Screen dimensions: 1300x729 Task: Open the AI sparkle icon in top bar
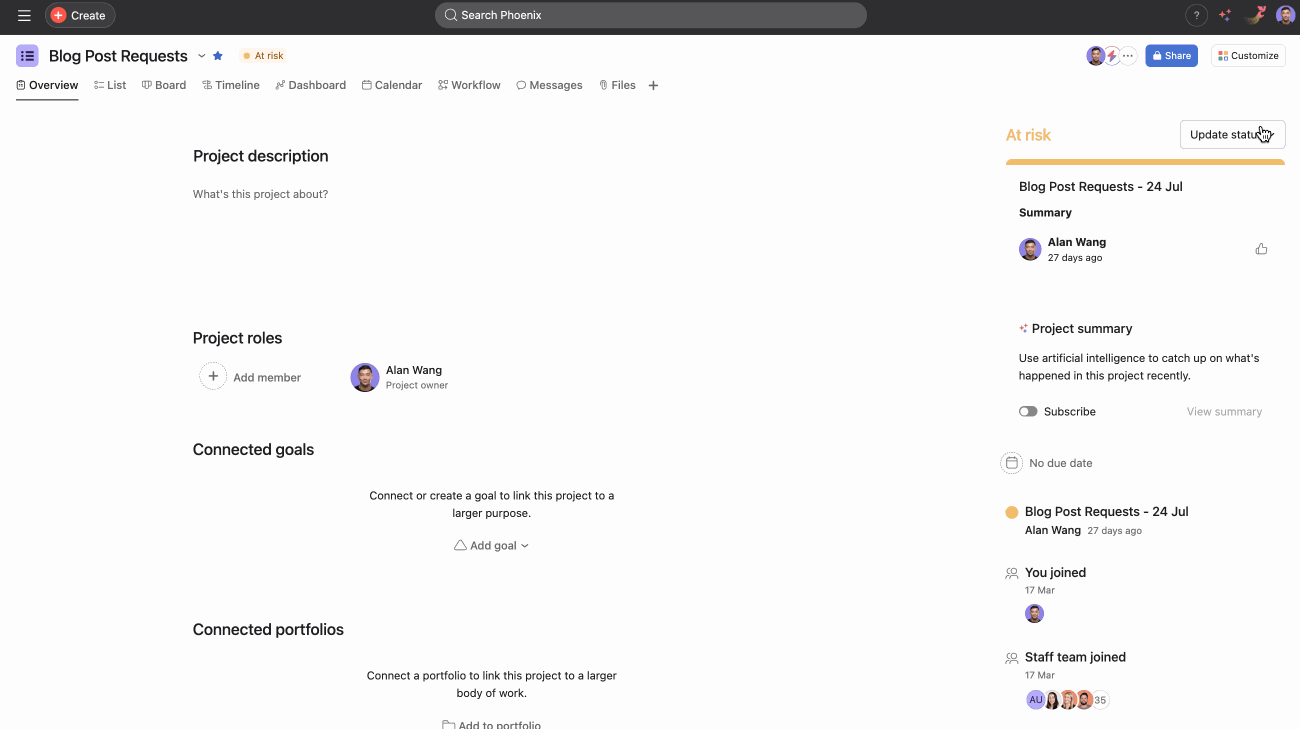(x=1225, y=15)
